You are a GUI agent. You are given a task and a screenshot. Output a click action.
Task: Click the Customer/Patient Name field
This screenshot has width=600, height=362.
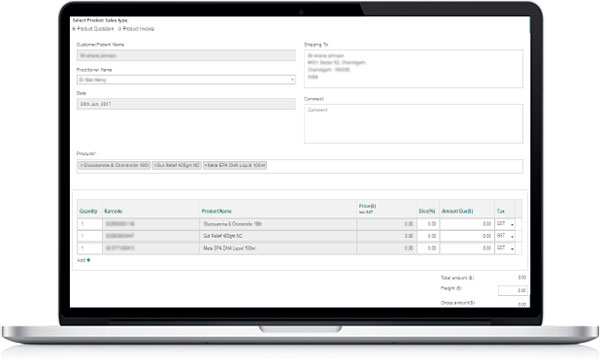pyautogui.click(x=186, y=55)
